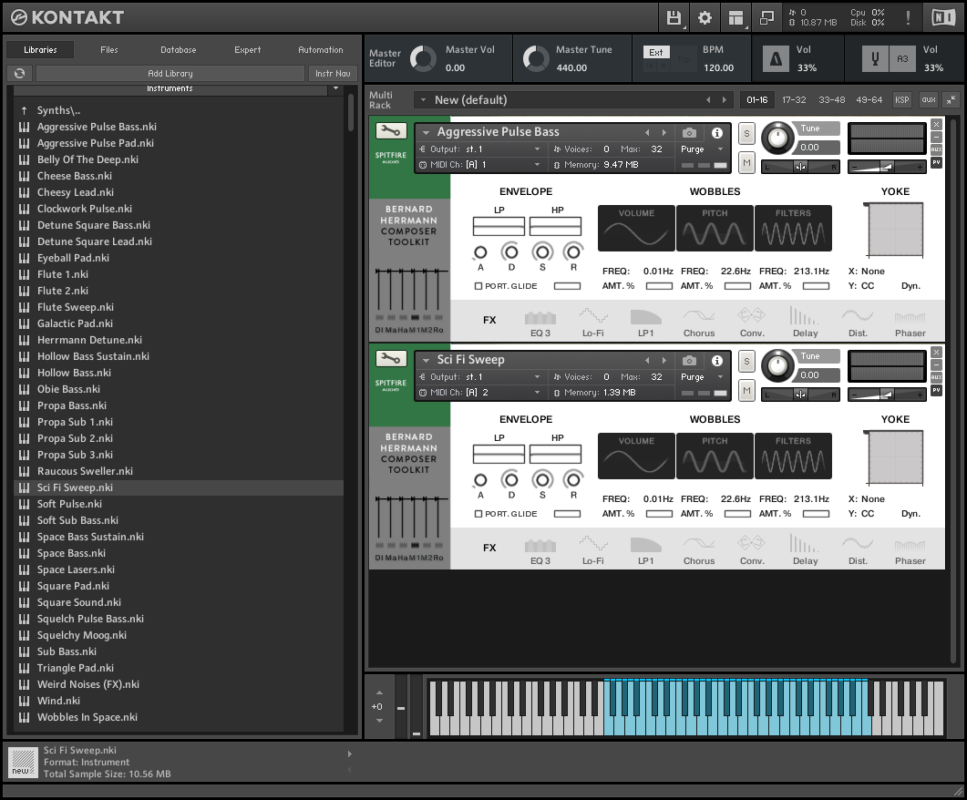Image resolution: width=967 pixels, height=800 pixels.
Task: Mute the Sci Fi Sweep instrument
Action: pos(747,389)
